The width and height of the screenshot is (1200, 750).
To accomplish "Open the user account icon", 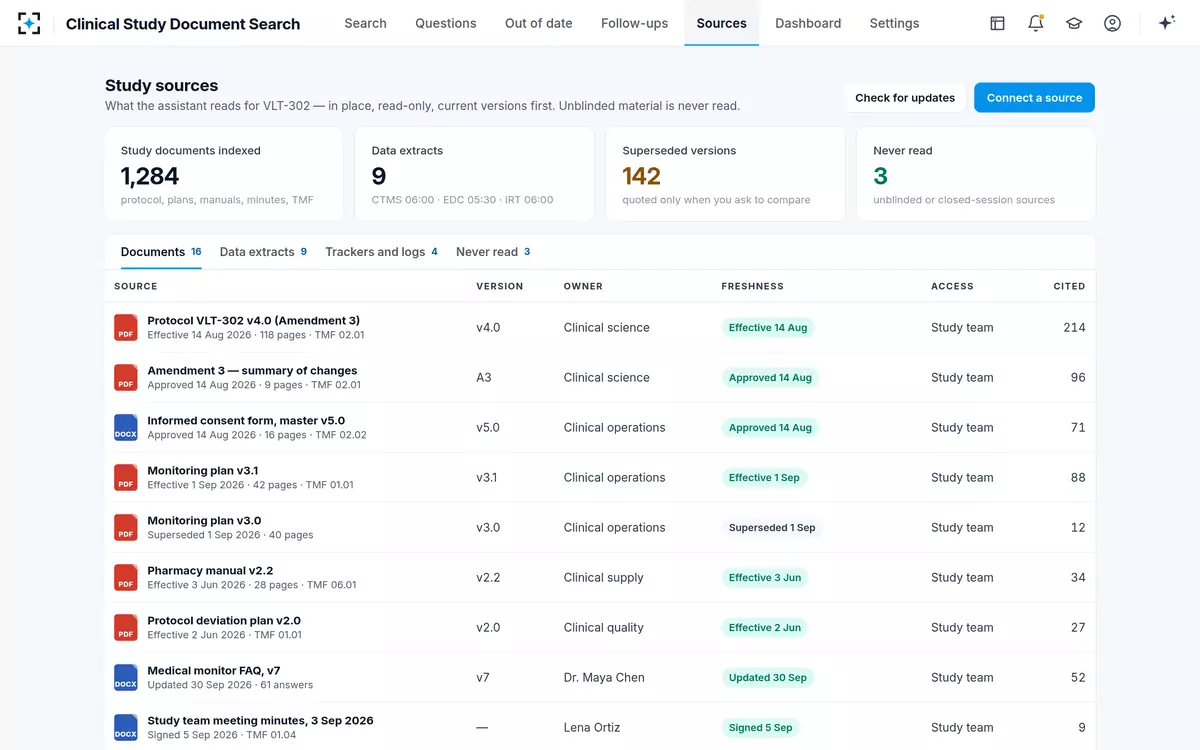I will [x=1112, y=23].
